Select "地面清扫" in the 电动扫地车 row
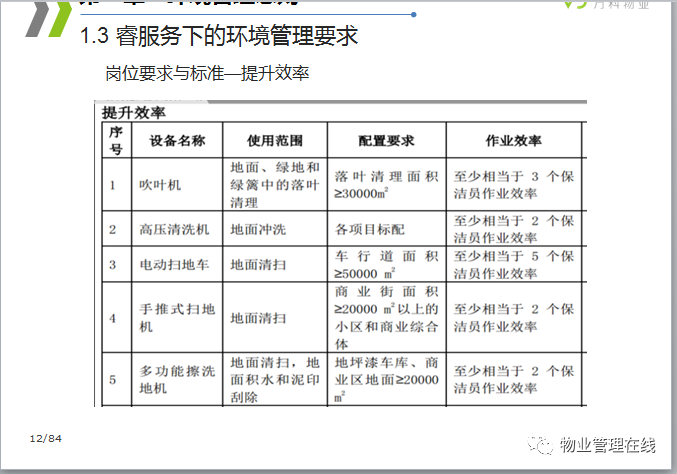 275,264
